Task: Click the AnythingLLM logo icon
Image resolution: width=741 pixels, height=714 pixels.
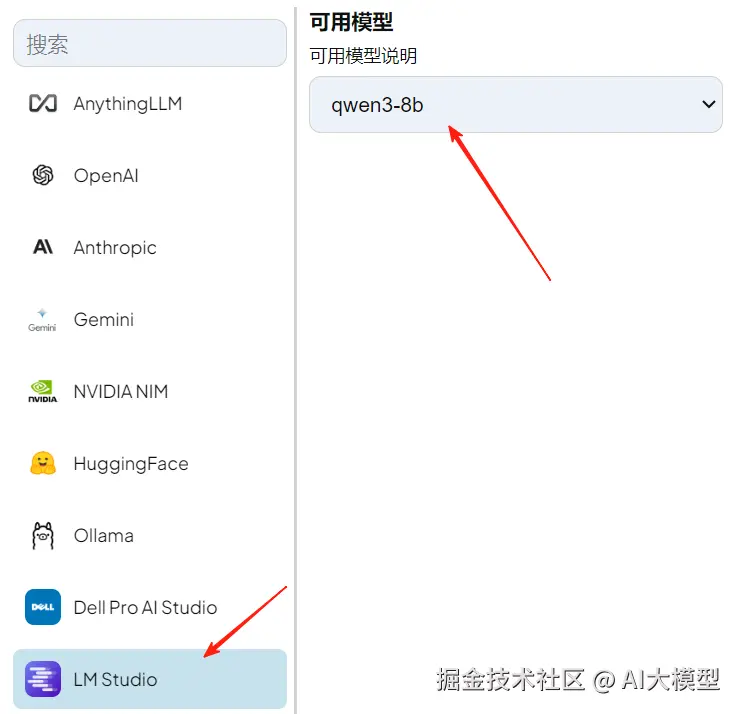Action: pyautogui.click(x=43, y=103)
